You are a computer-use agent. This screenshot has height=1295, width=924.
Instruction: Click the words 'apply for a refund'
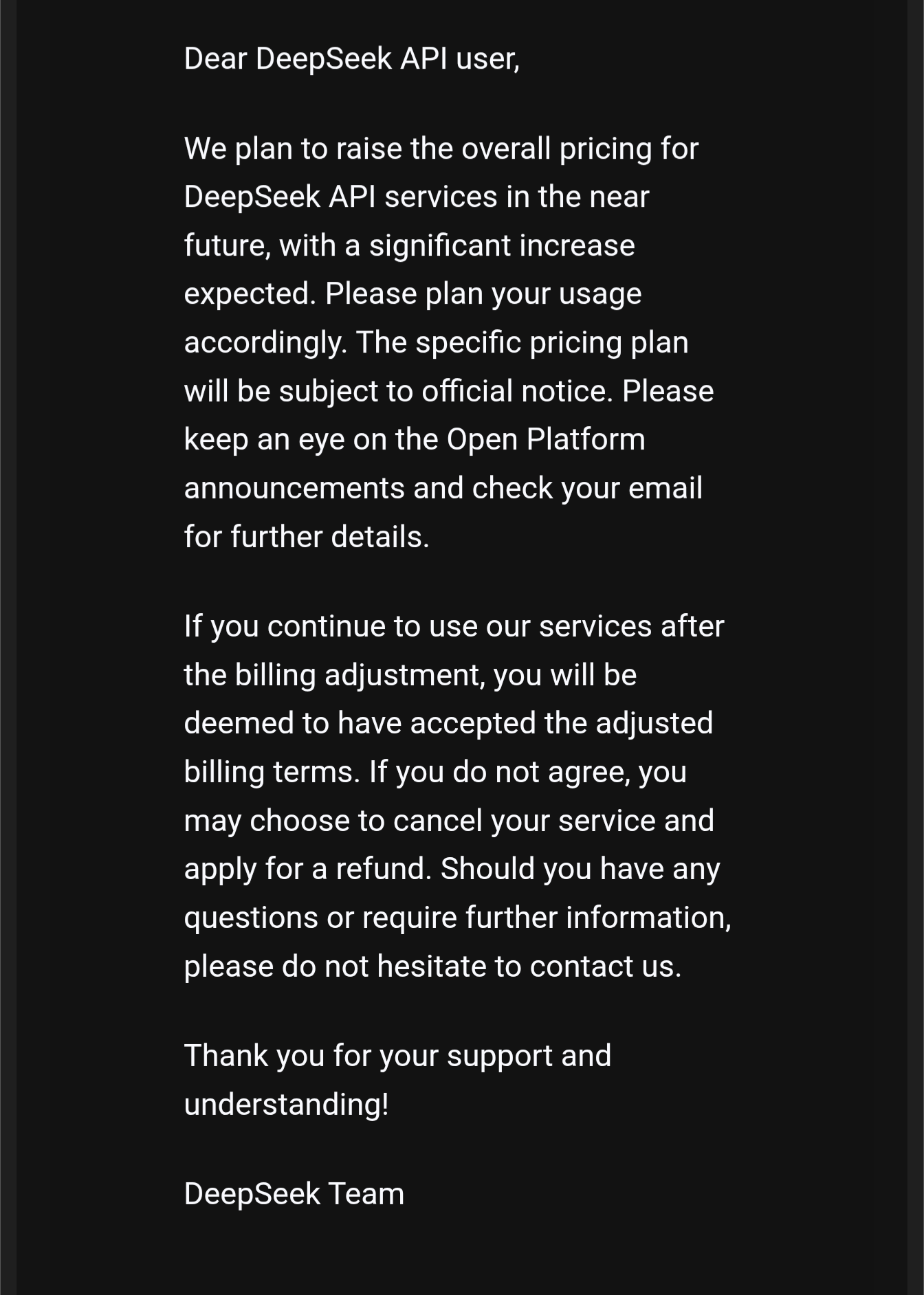[x=307, y=870]
